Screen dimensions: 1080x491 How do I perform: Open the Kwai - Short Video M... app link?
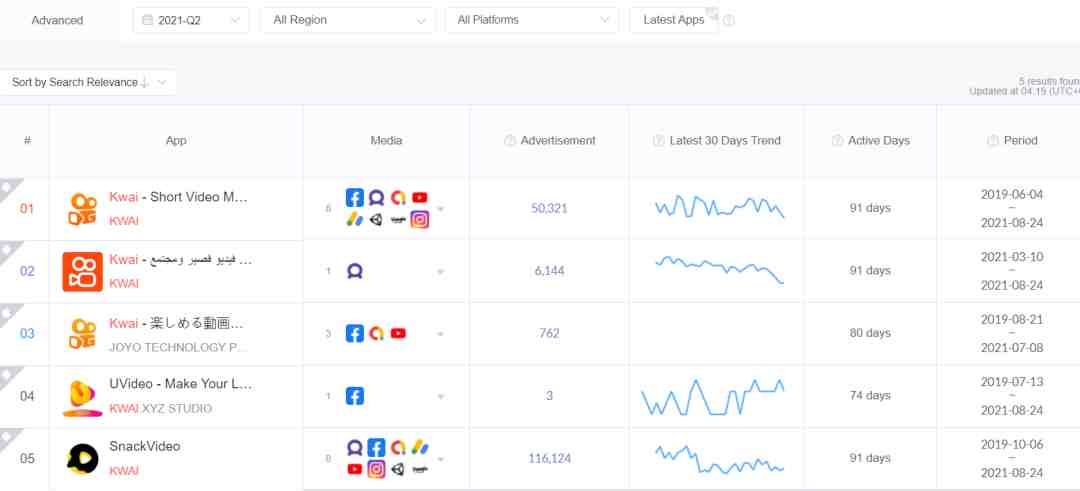[178, 197]
